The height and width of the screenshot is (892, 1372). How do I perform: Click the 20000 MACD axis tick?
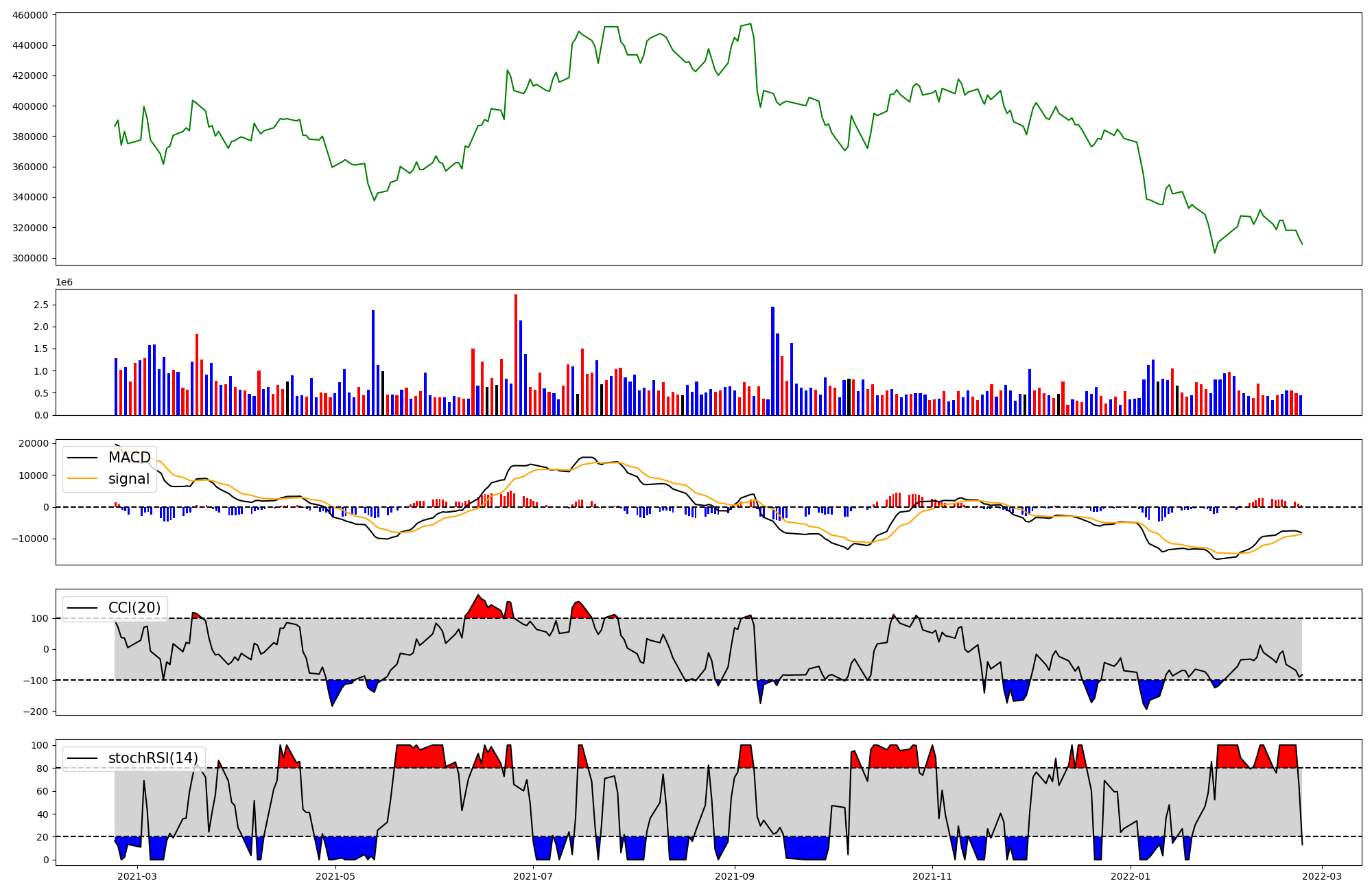33,443
